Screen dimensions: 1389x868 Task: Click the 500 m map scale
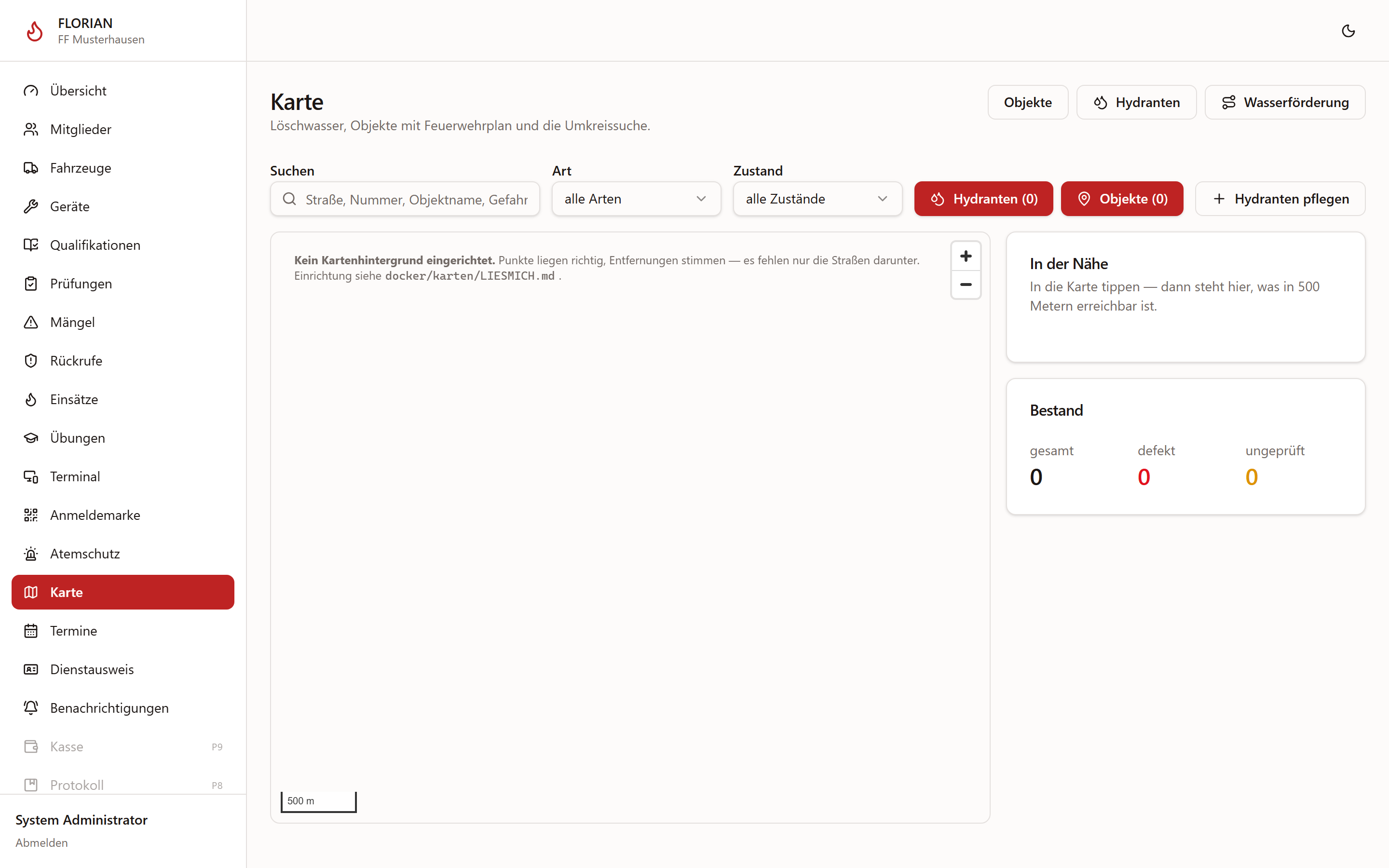point(318,801)
